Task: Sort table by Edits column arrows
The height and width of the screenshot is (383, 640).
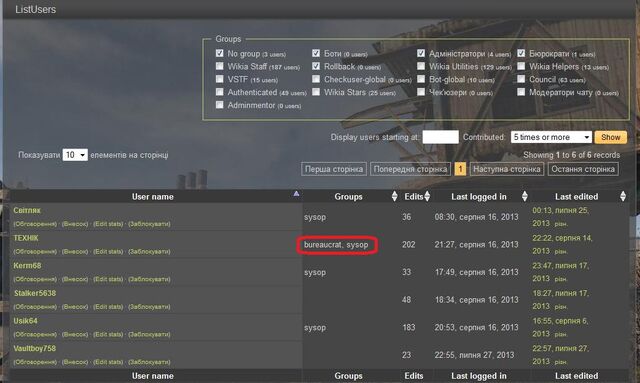Action: [427, 196]
